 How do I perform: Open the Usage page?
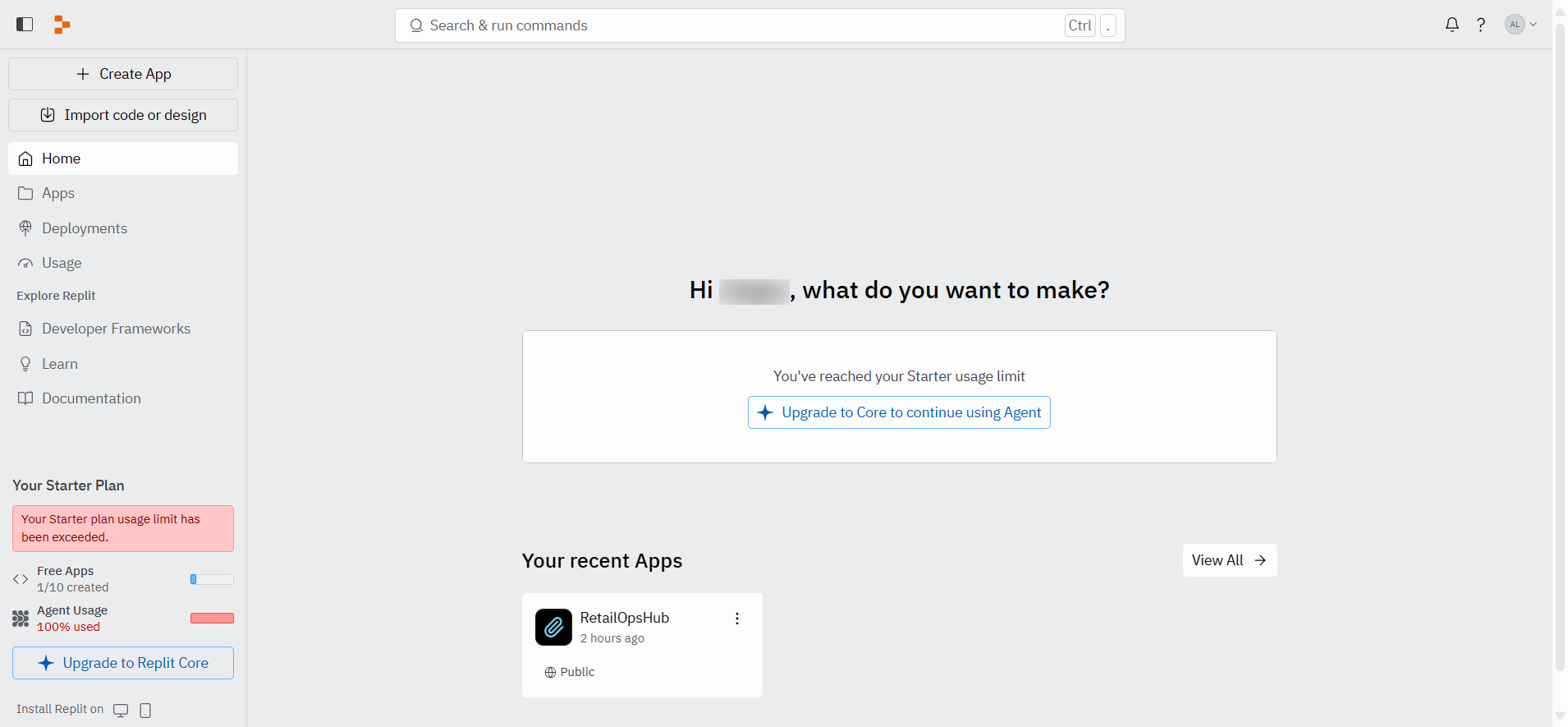coord(123,263)
